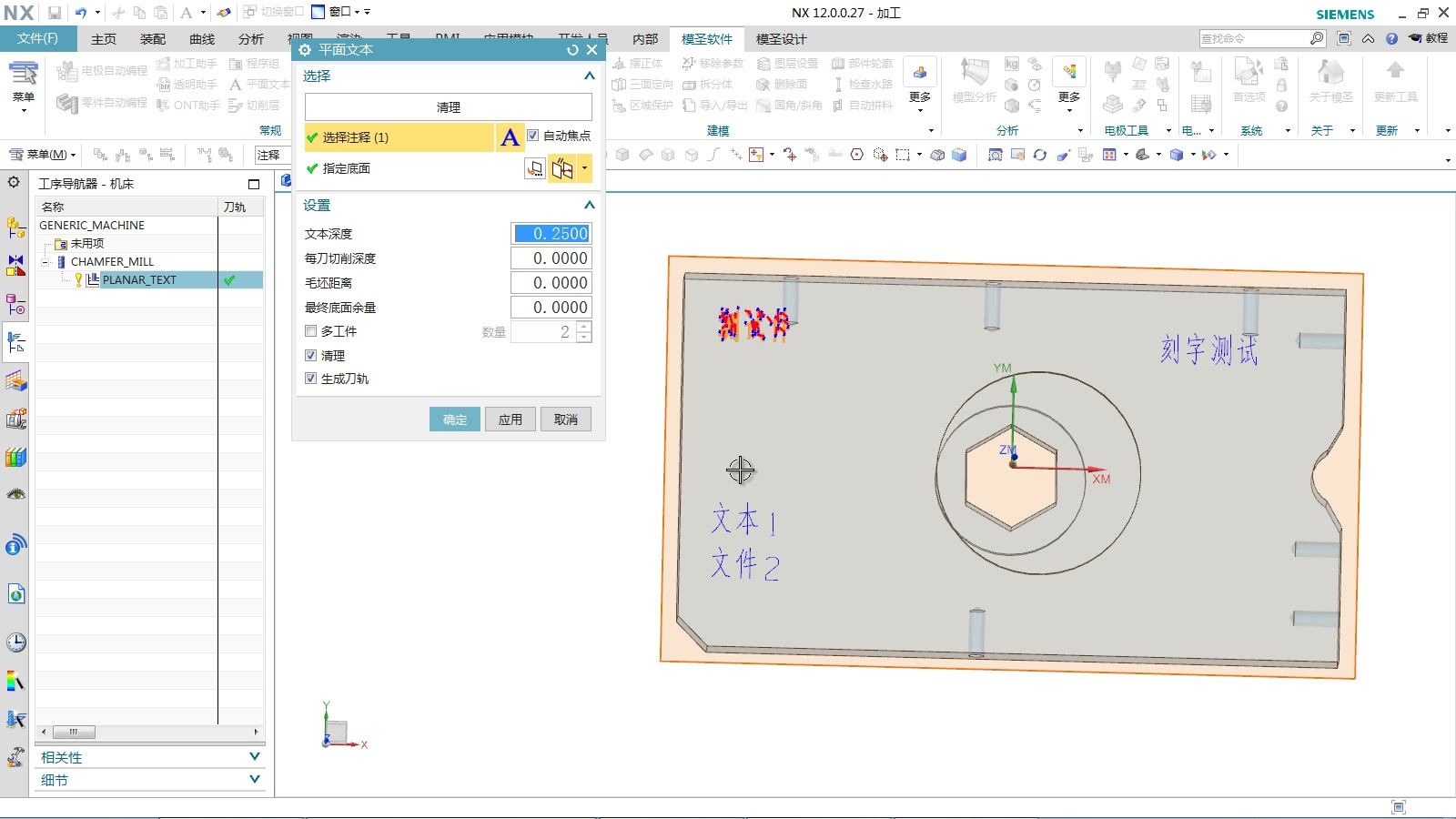Enable the 多工件 checkbox
Image resolution: width=1456 pixels, height=819 pixels.
tap(310, 331)
